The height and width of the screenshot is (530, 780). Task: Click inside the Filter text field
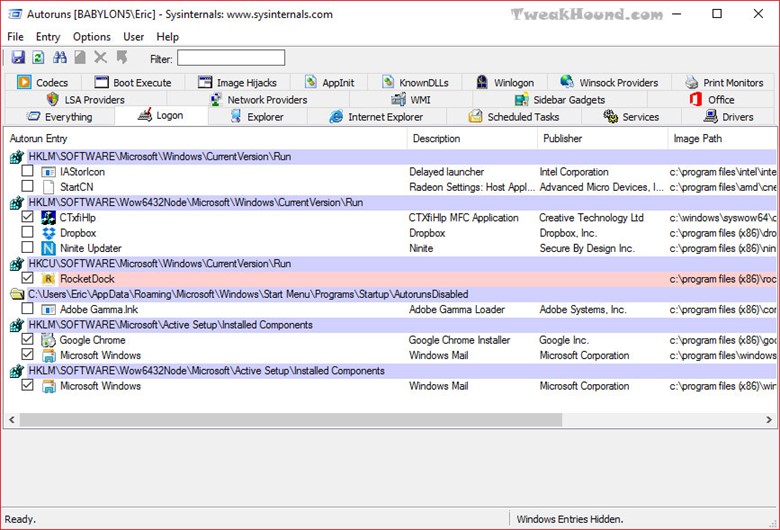(231, 58)
